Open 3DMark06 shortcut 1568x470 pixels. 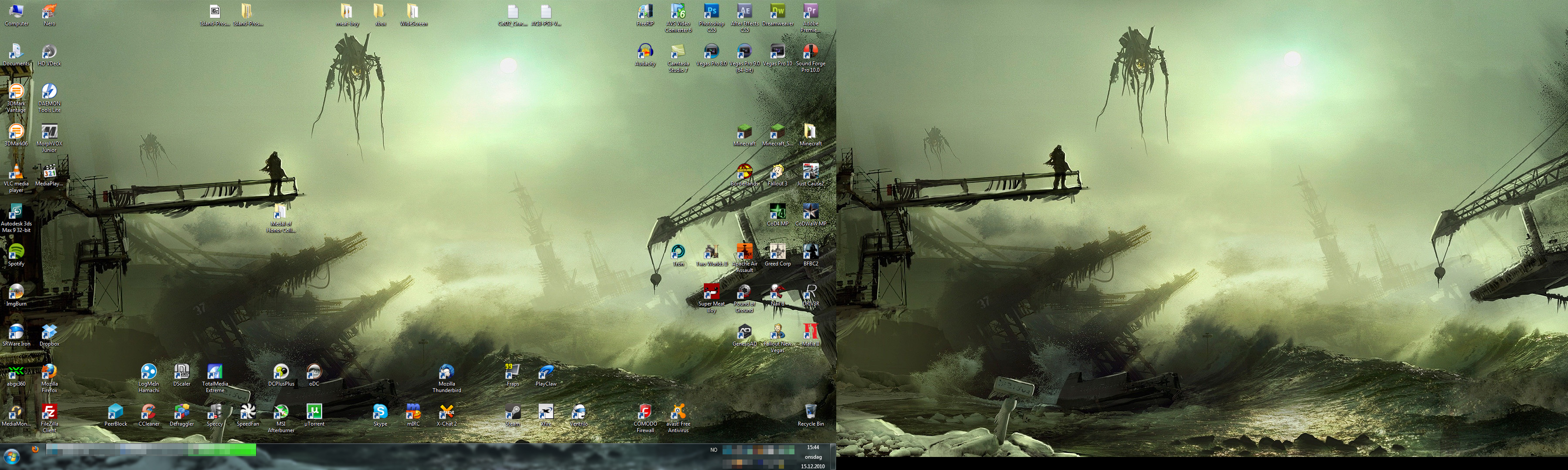click(x=17, y=135)
